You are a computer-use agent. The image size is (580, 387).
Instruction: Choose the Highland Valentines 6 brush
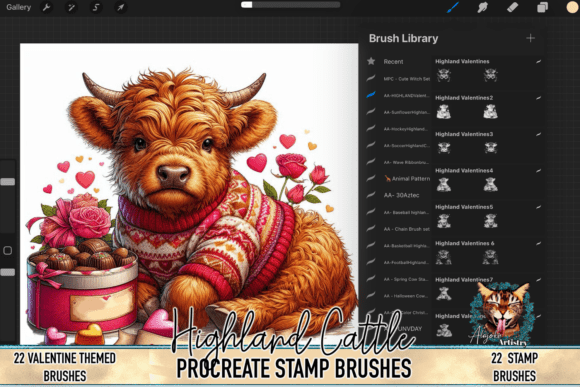[x=488, y=253]
